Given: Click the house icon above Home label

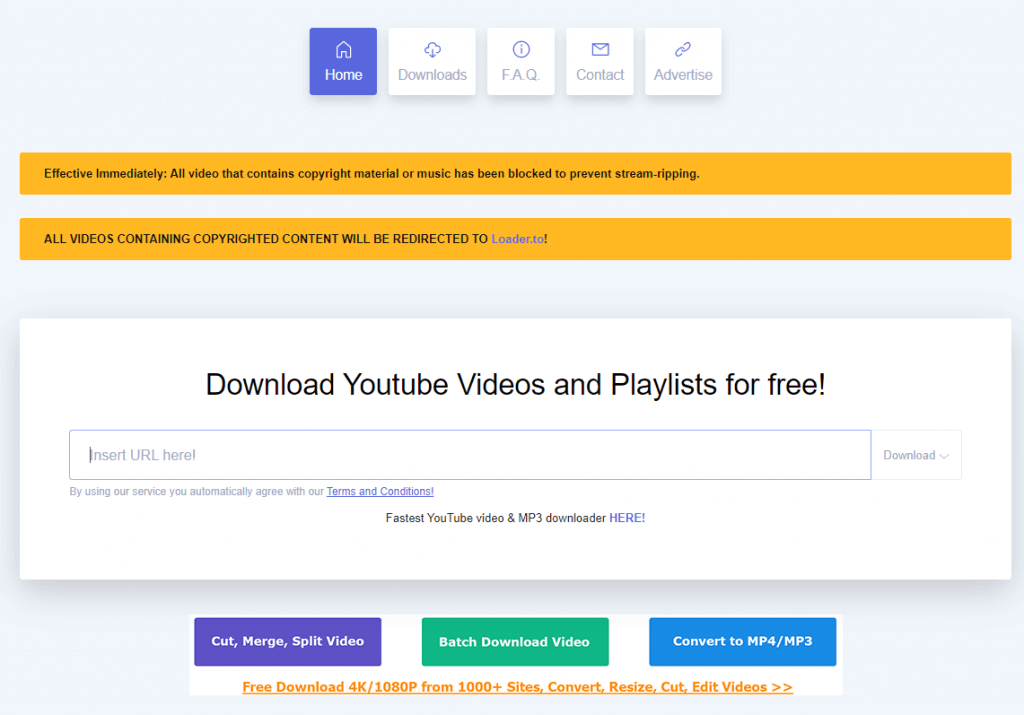Looking at the screenshot, I should tap(343, 49).
